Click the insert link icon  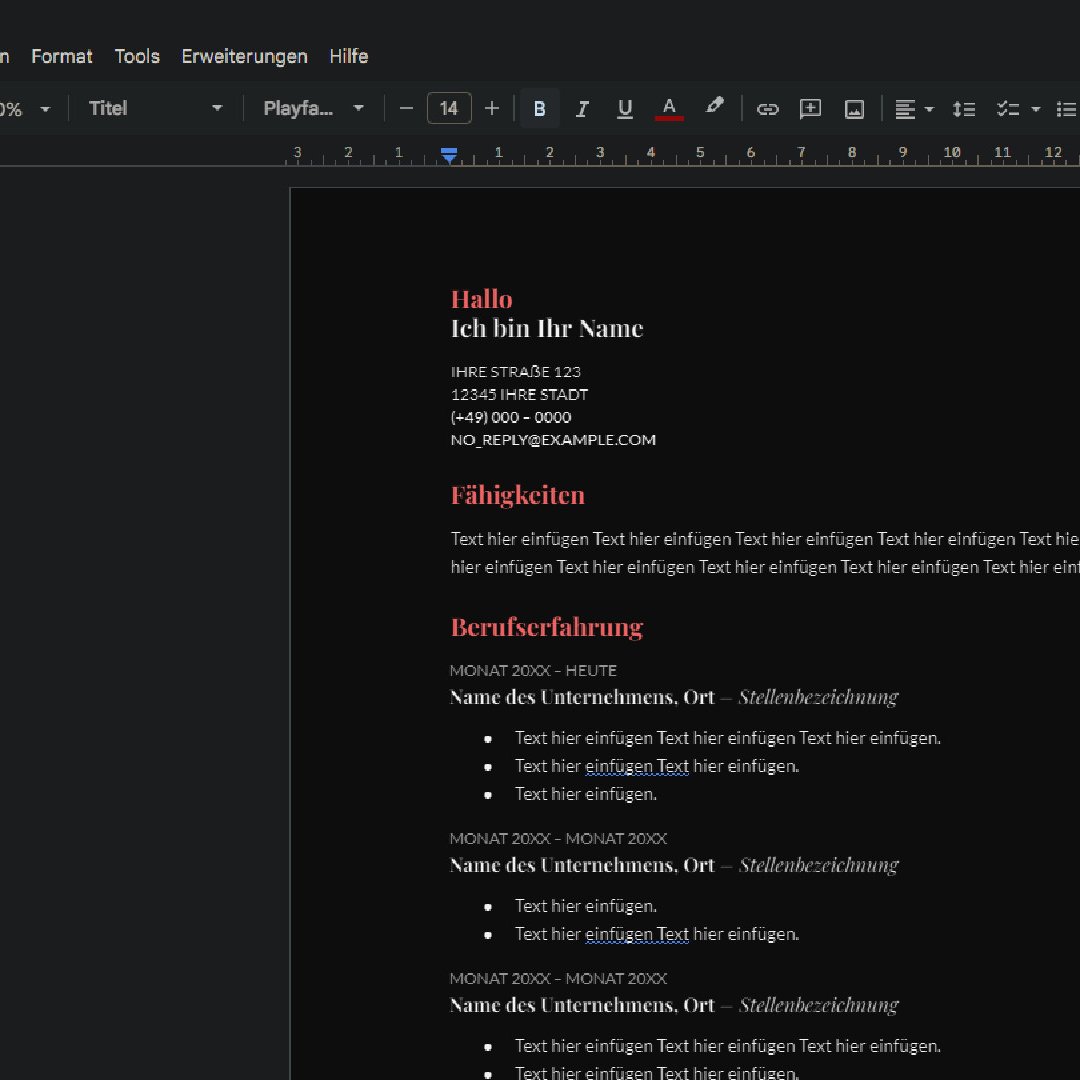(767, 109)
